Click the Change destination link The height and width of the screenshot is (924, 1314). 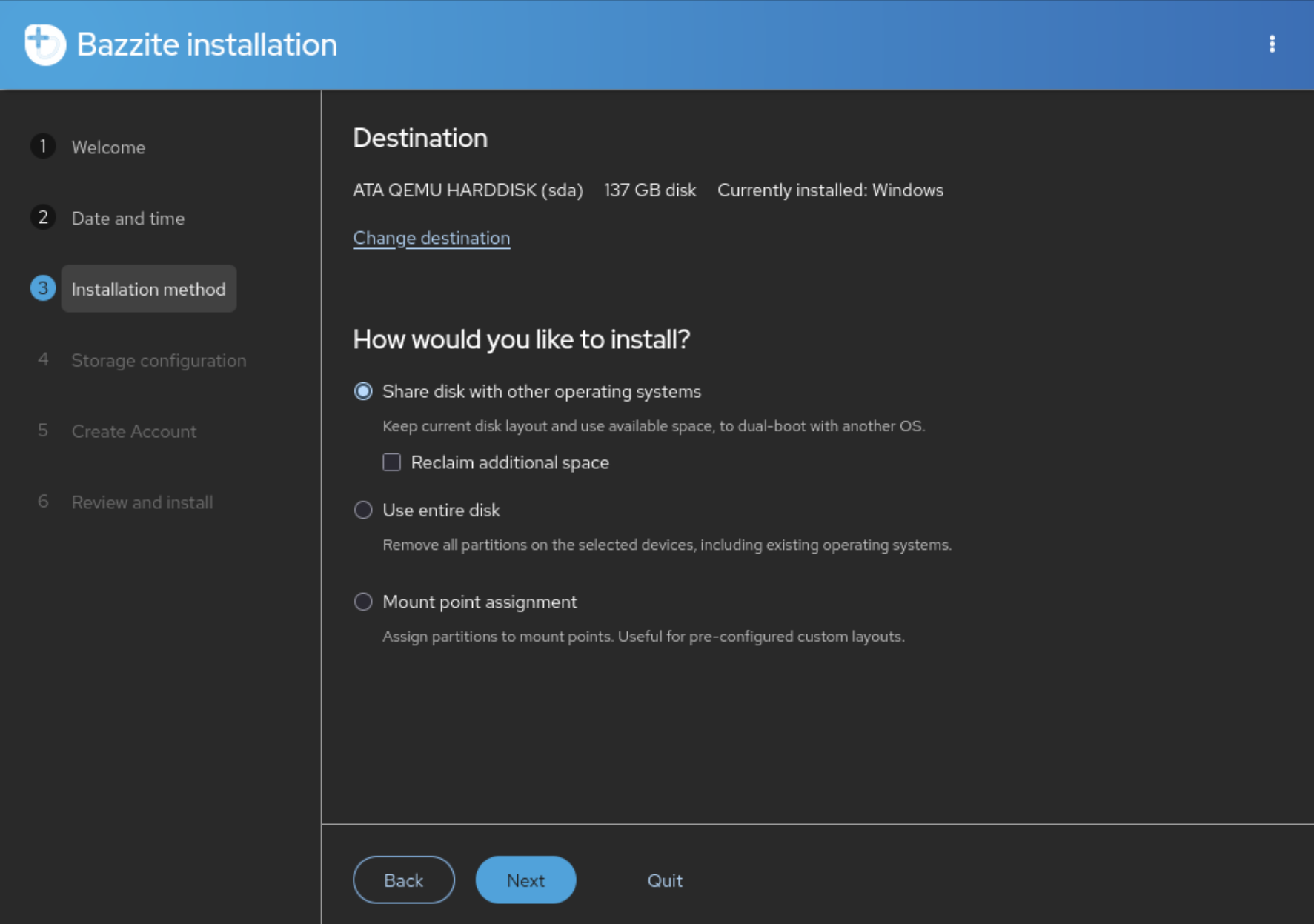(431, 238)
